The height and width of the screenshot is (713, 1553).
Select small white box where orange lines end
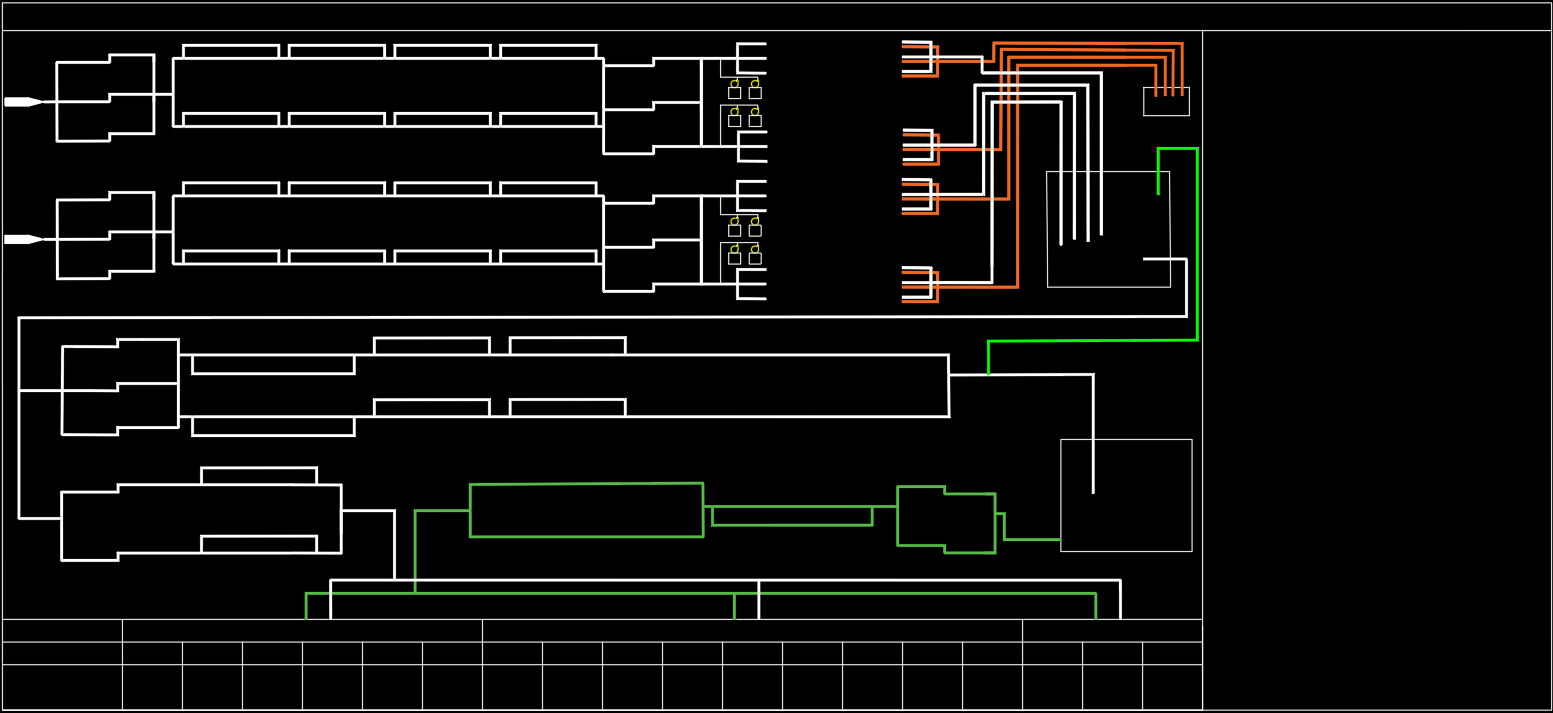1166,101
